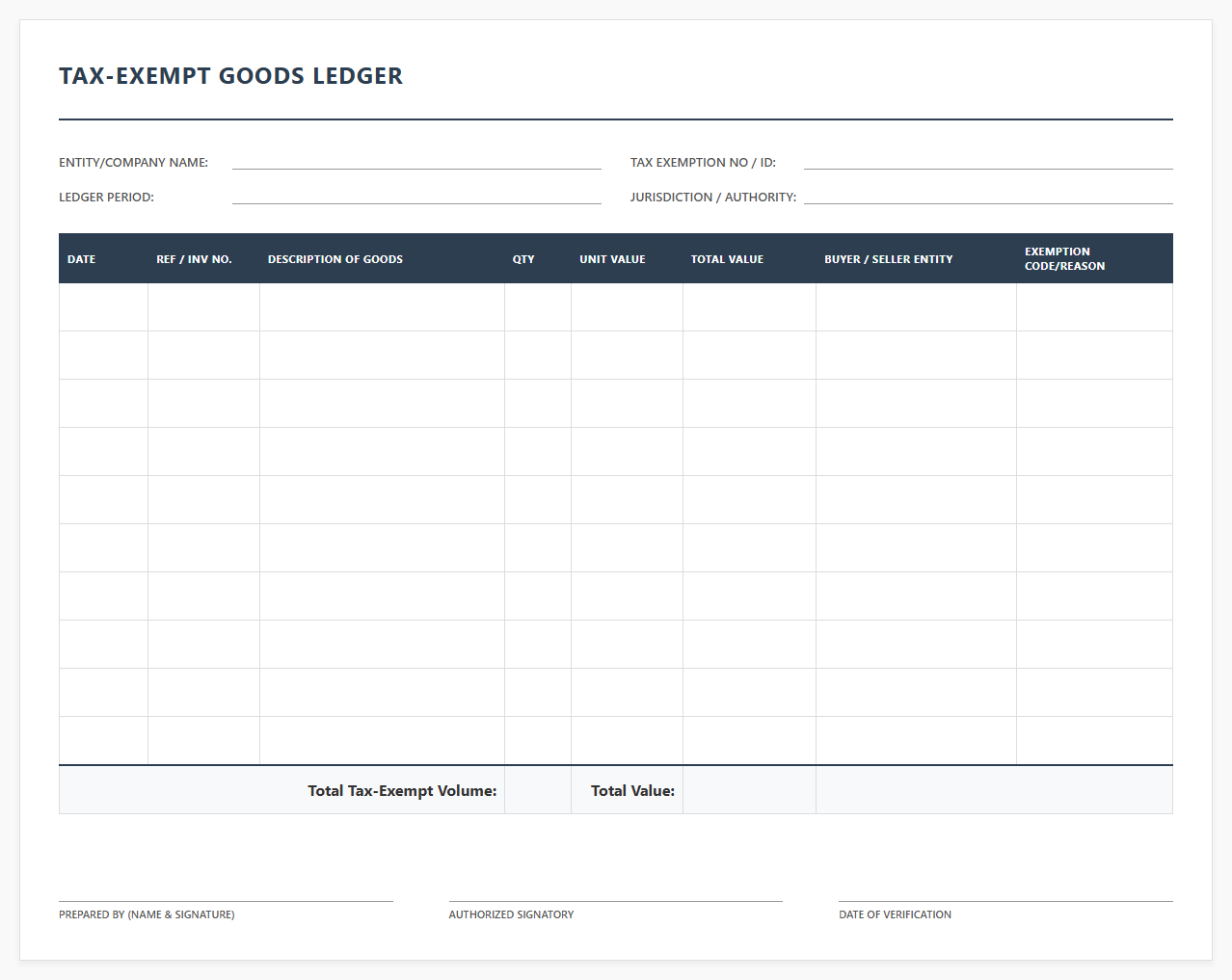Viewport: 1232px width, 980px height.
Task: Click the cell after Total Tax-Exempt Volume
Action: 538,790
